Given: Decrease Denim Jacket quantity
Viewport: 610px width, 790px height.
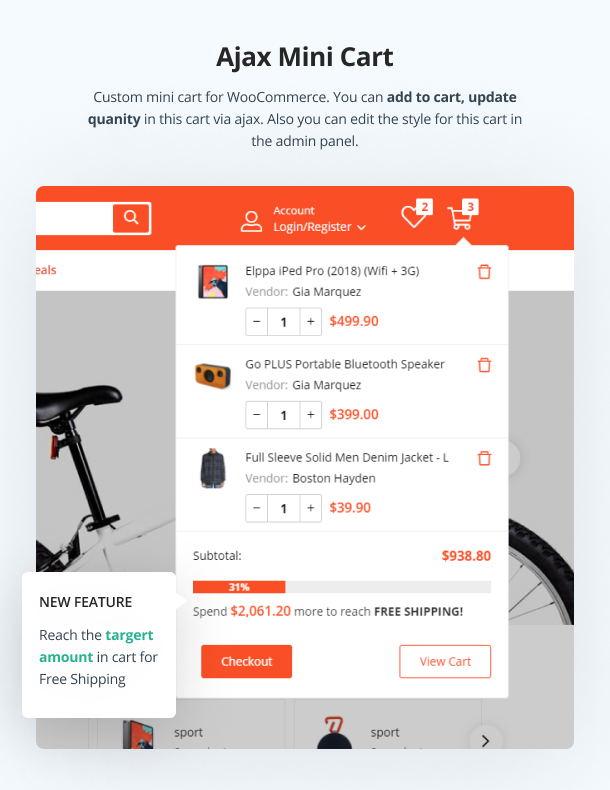Looking at the screenshot, I should pyautogui.click(x=256, y=508).
